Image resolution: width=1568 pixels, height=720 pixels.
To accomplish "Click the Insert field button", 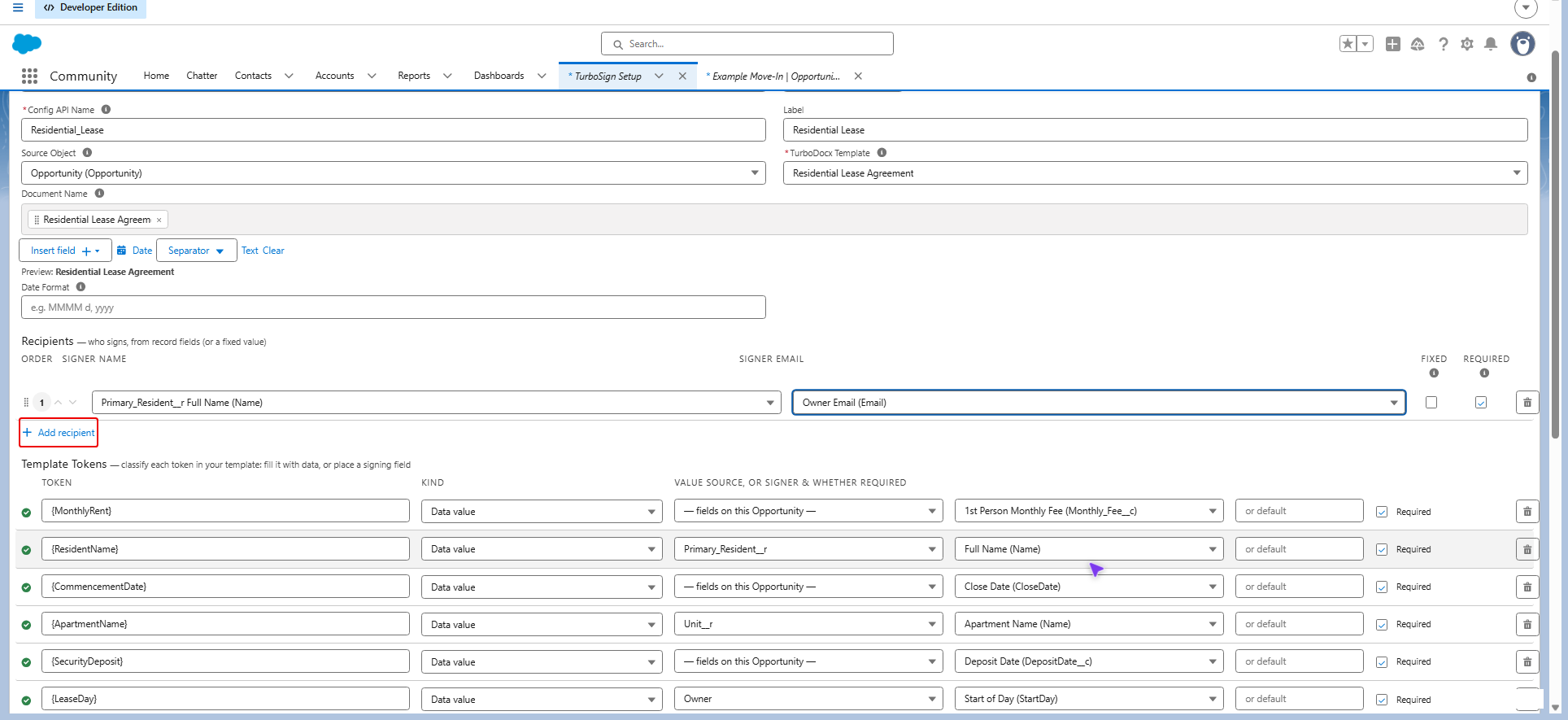I will point(65,251).
